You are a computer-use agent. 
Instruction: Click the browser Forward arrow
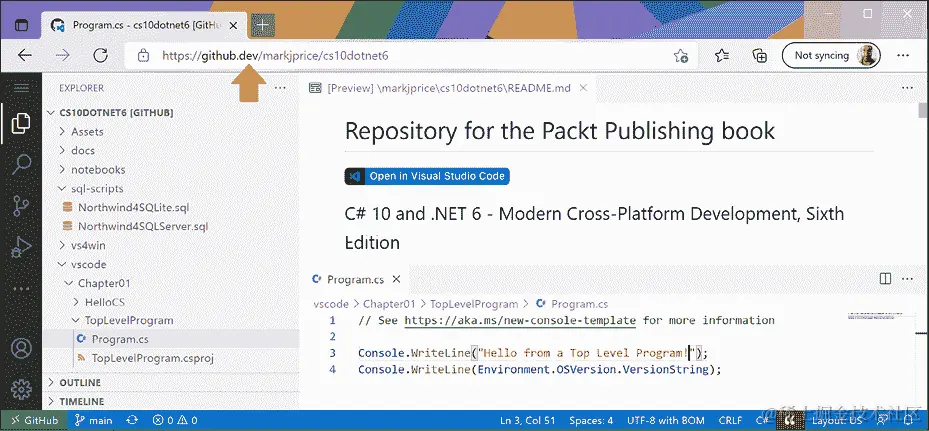click(x=62, y=56)
